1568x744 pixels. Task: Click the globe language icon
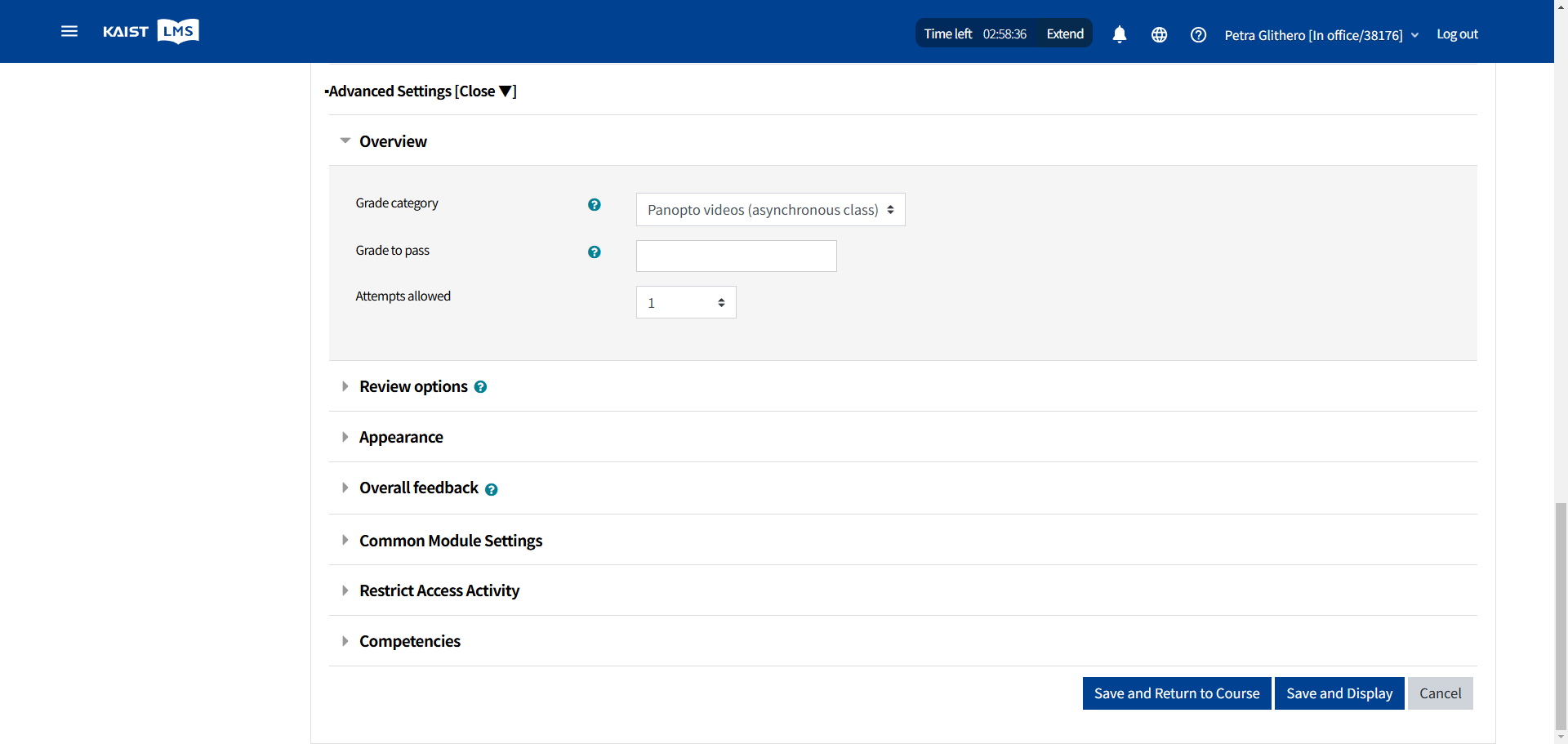(1159, 34)
